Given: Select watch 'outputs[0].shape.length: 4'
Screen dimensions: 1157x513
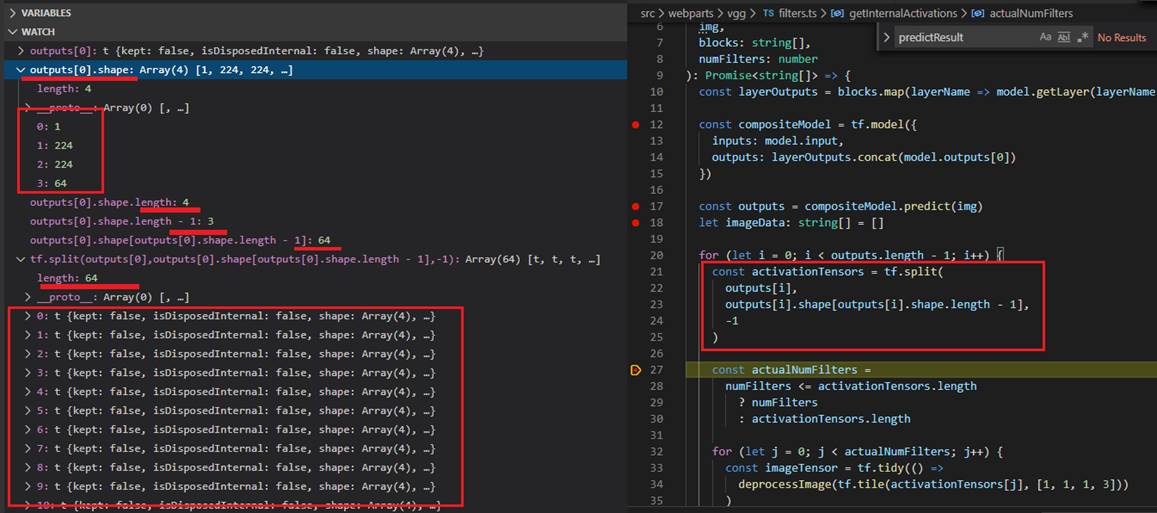Looking at the screenshot, I should [x=314, y=203].
